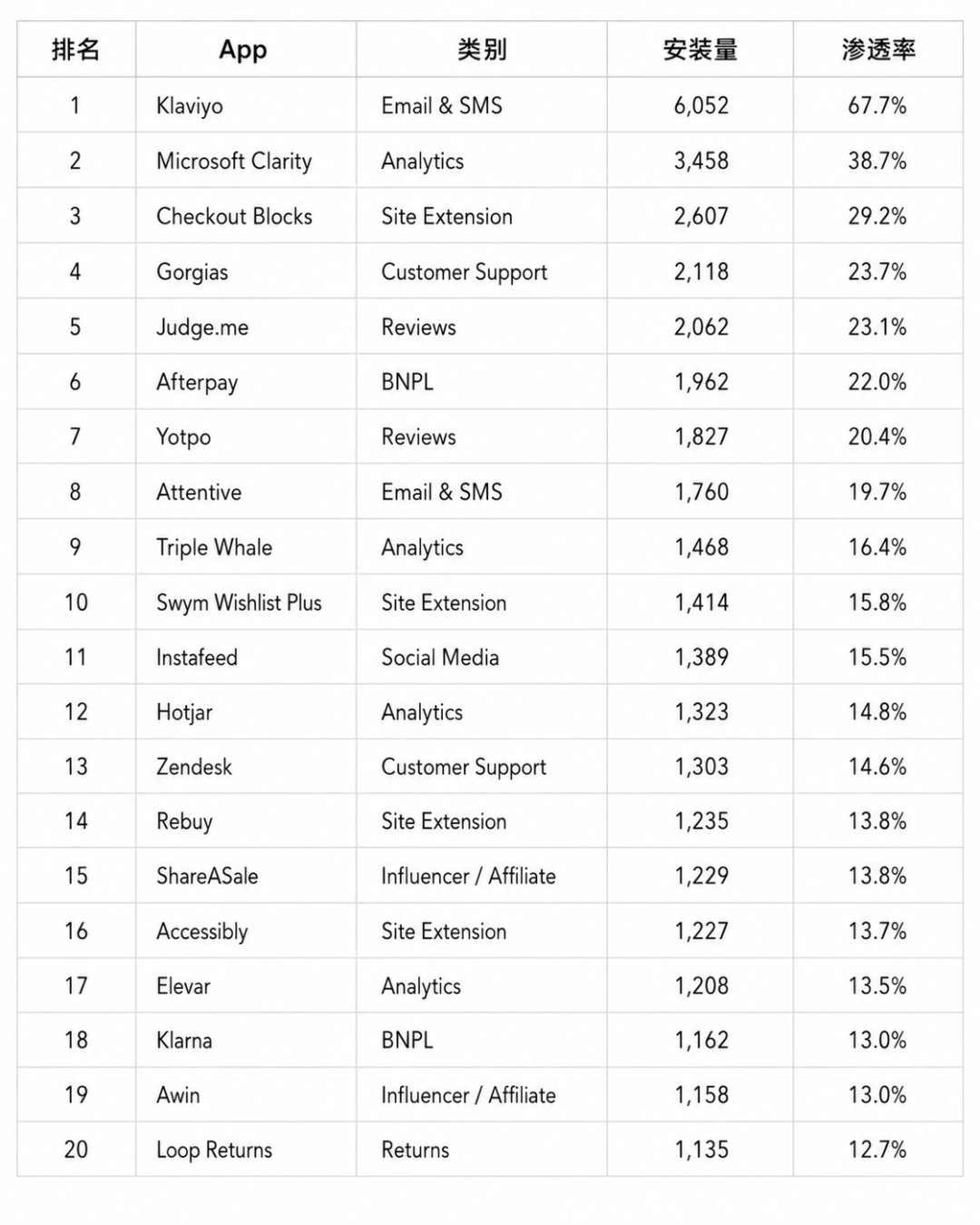Click the Microsoft Clarity app name

(x=234, y=162)
